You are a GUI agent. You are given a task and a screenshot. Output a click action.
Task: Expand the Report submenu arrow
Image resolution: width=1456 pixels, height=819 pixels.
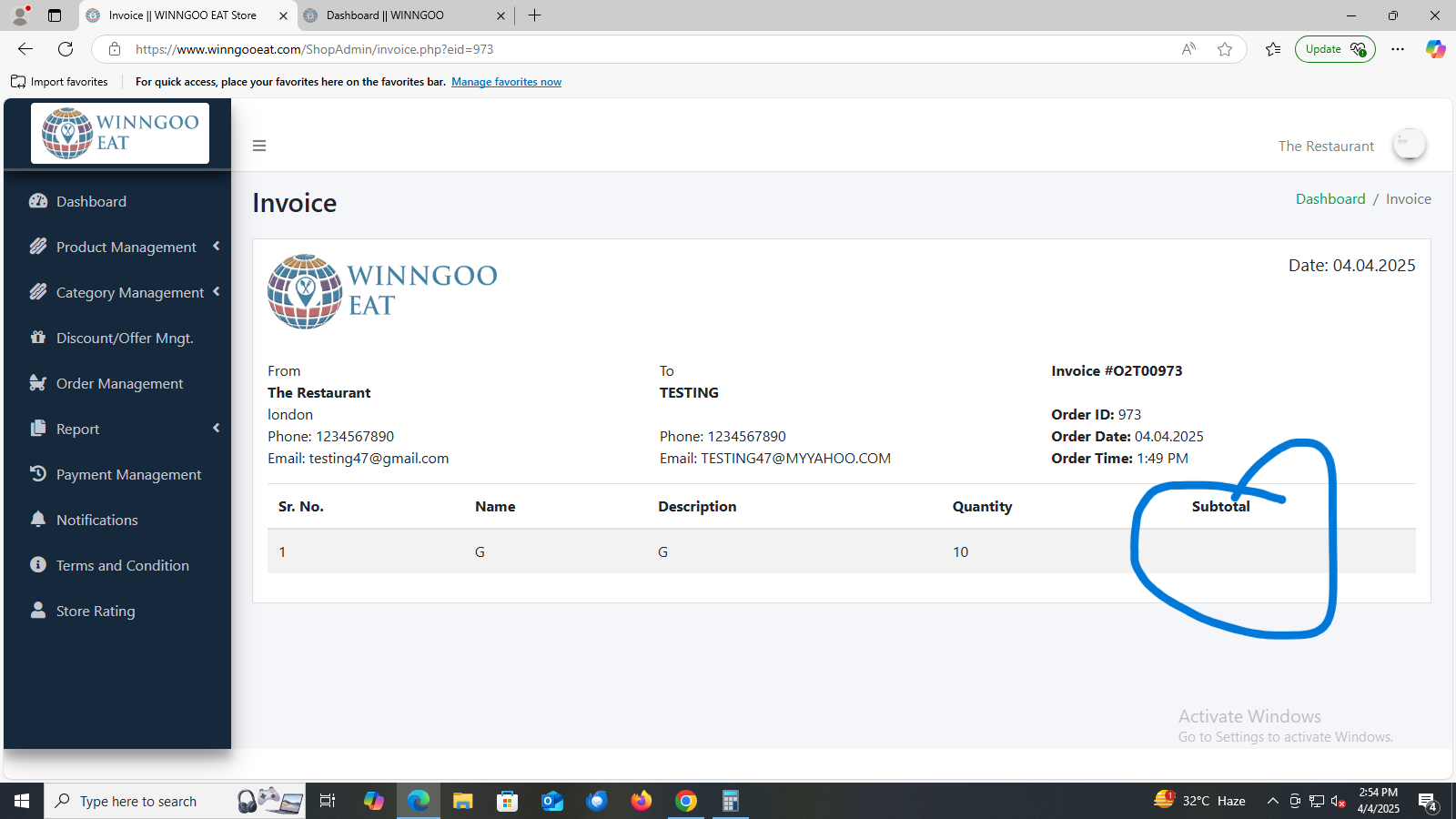(217, 428)
